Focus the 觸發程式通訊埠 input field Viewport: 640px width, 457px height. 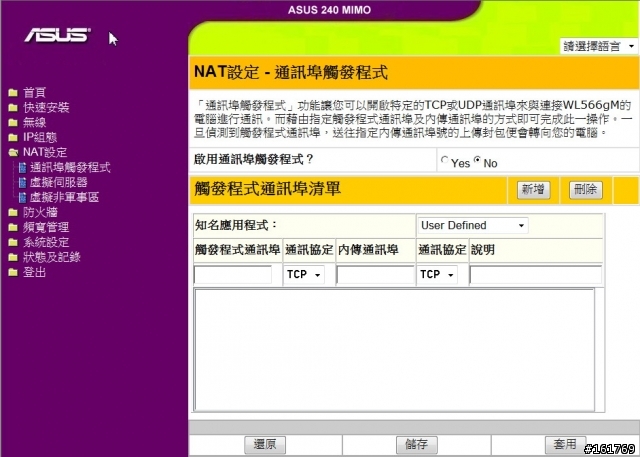point(233,275)
